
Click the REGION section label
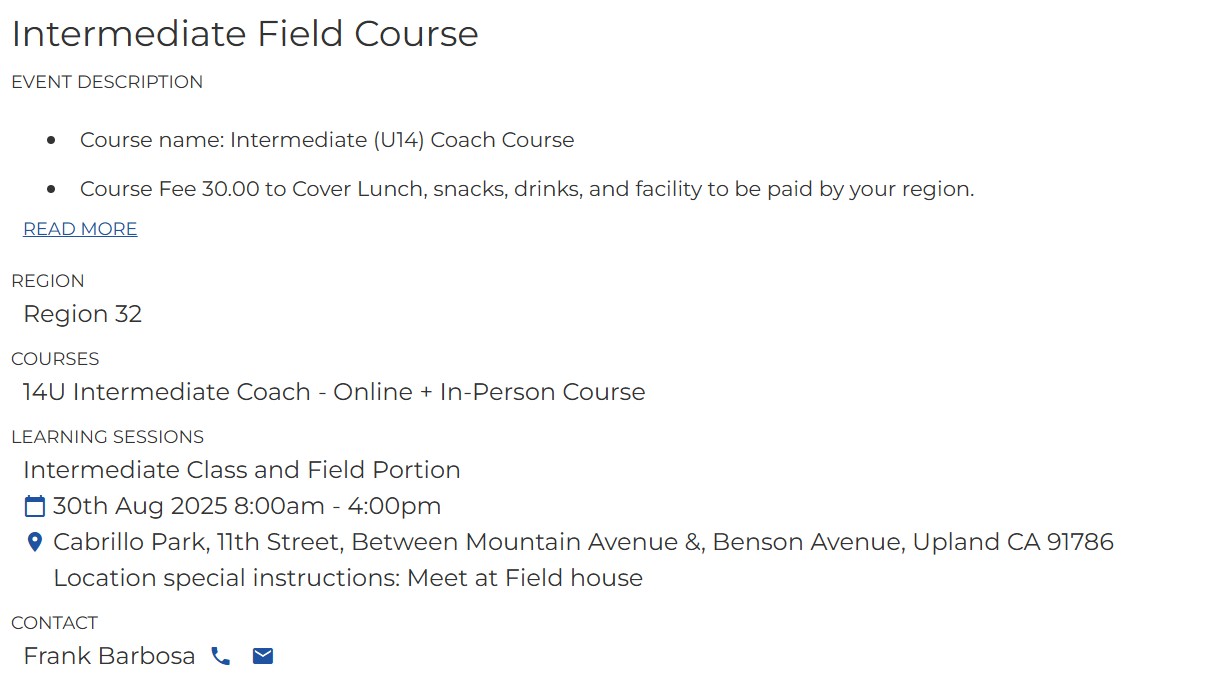click(x=48, y=281)
